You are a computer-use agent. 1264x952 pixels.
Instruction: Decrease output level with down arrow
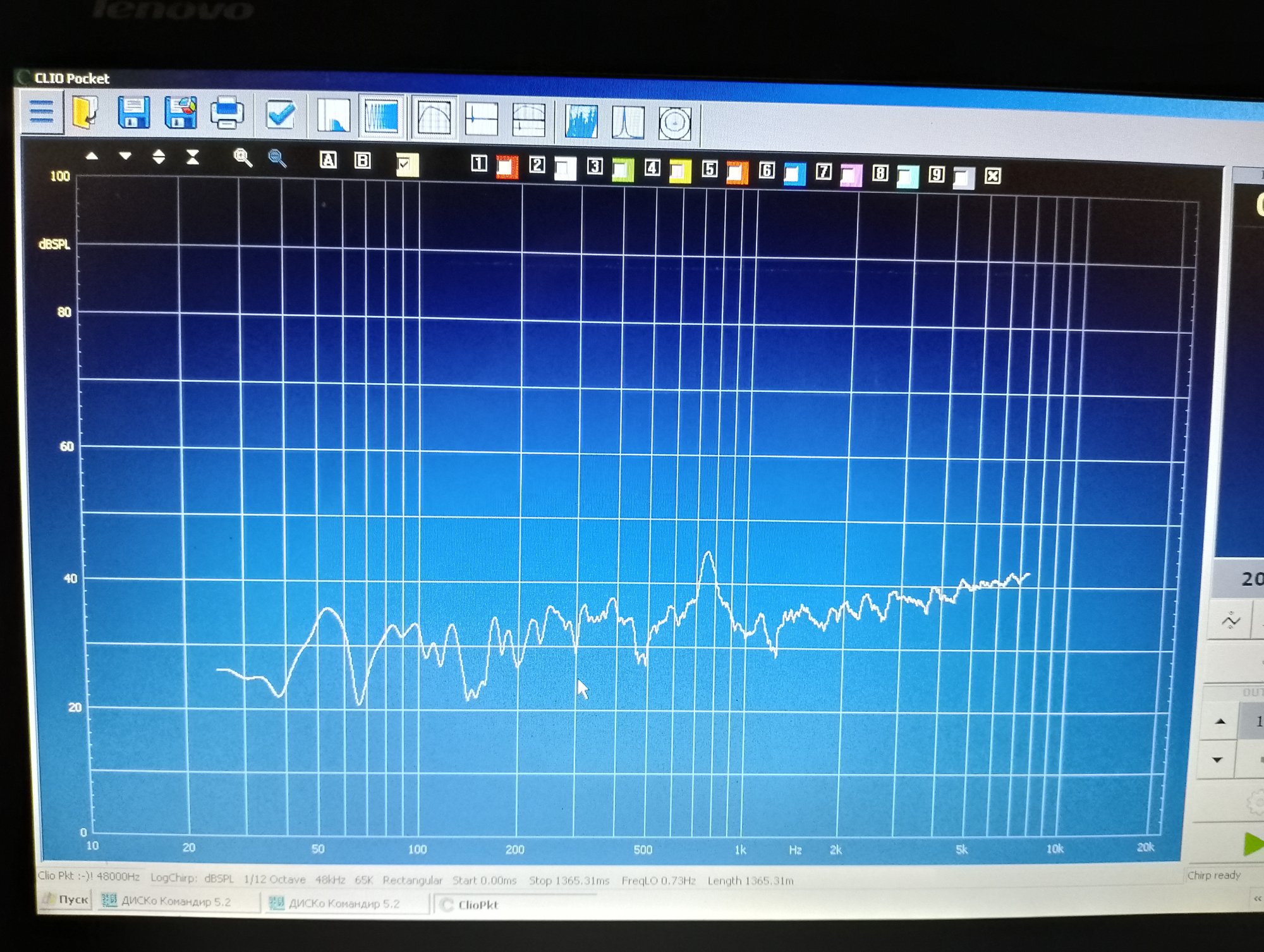click(1218, 760)
